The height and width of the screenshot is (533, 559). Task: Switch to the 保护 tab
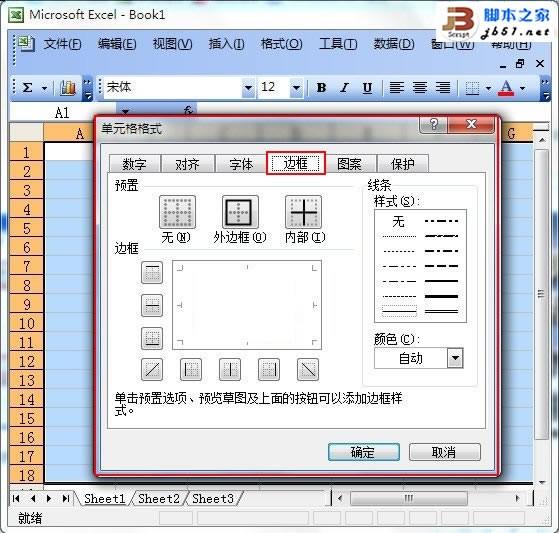click(x=403, y=164)
